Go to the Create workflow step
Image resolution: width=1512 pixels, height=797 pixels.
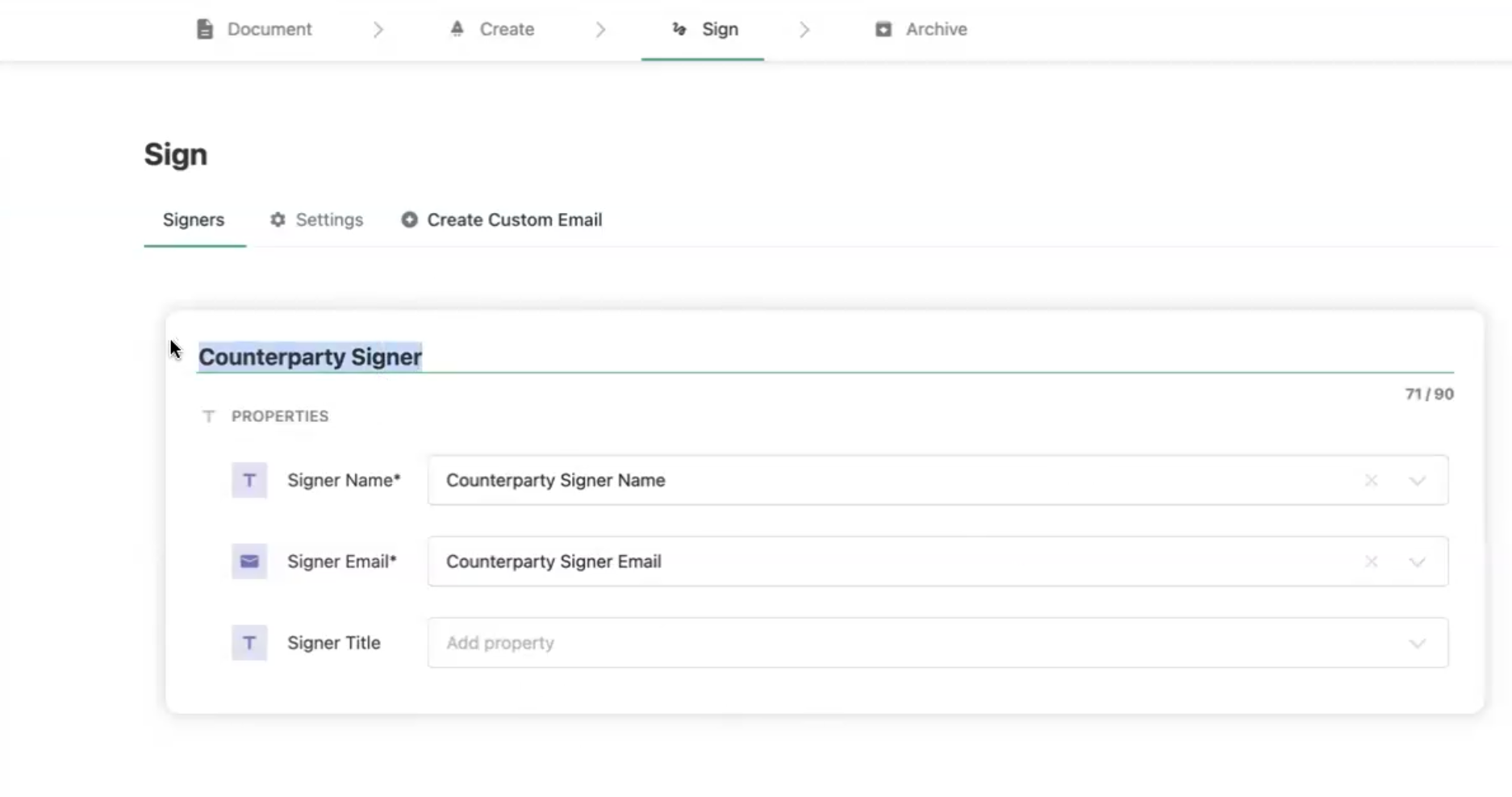491,29
